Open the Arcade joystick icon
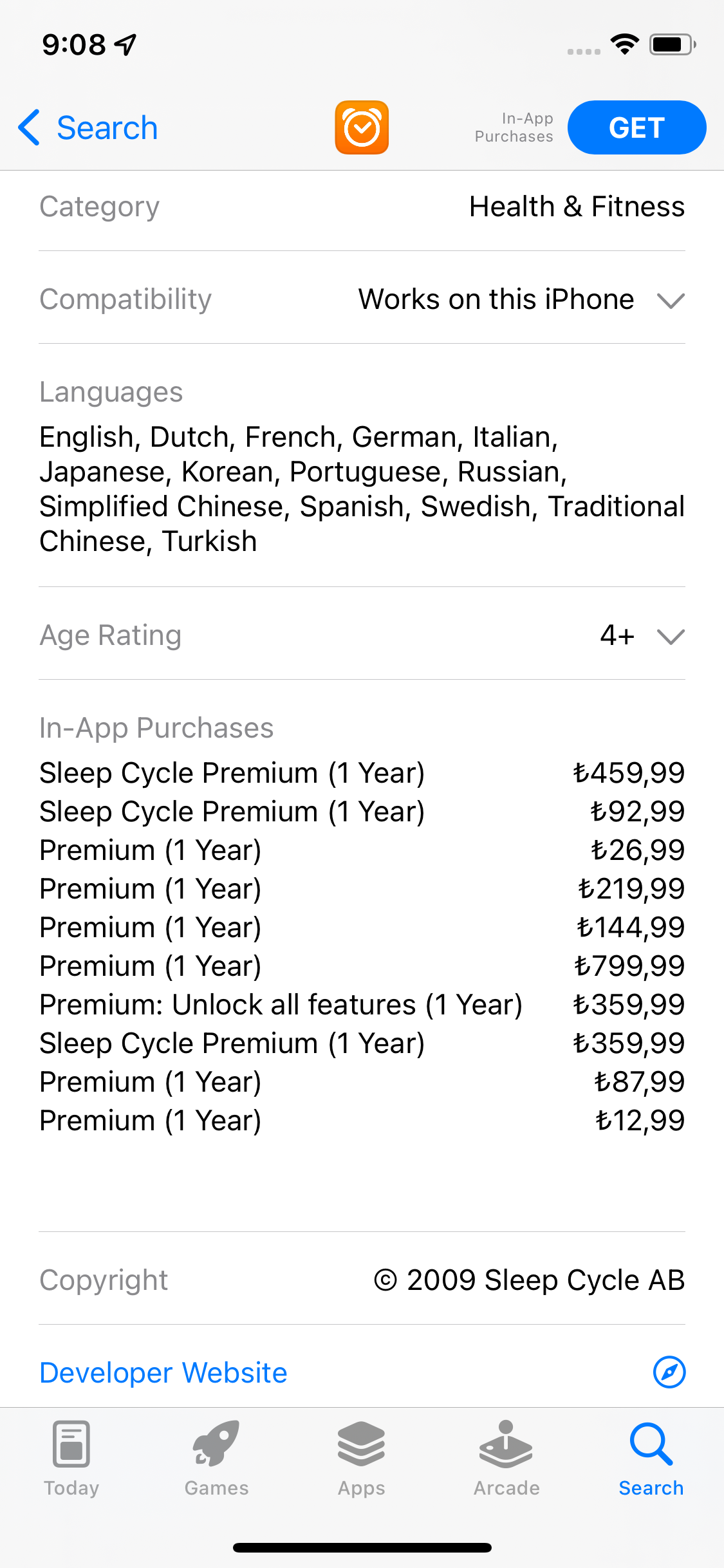Viewport: 724px width, 1568px height. pos(506,1444)
